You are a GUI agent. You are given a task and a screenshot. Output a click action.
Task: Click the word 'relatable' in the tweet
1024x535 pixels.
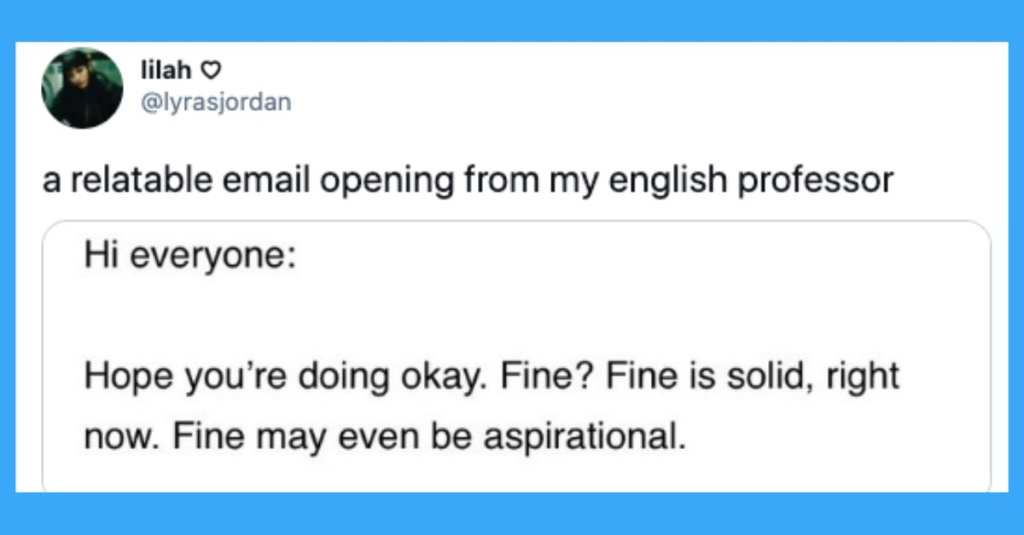pos(142,180)
